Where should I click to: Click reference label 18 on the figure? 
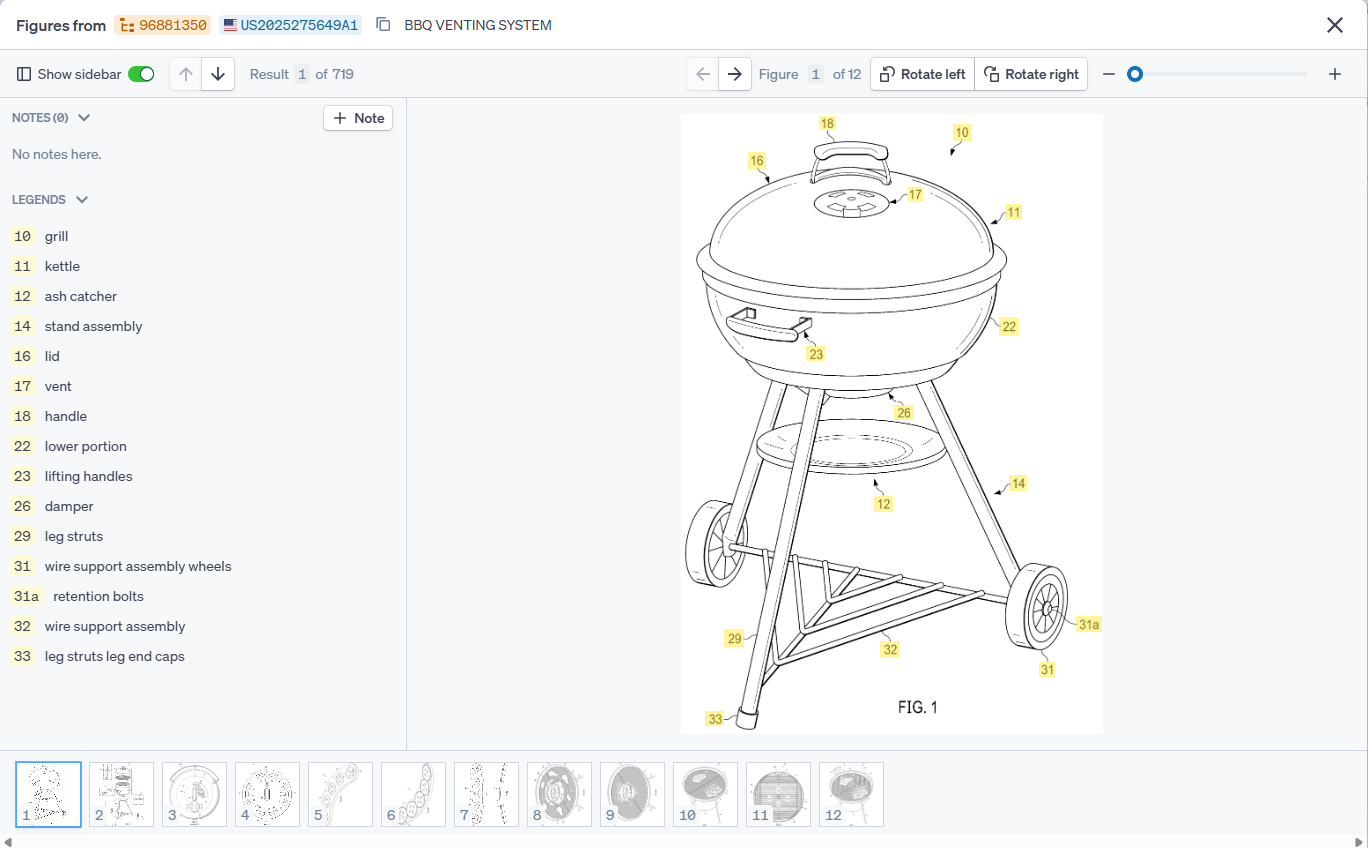click(x=827, y=123)
